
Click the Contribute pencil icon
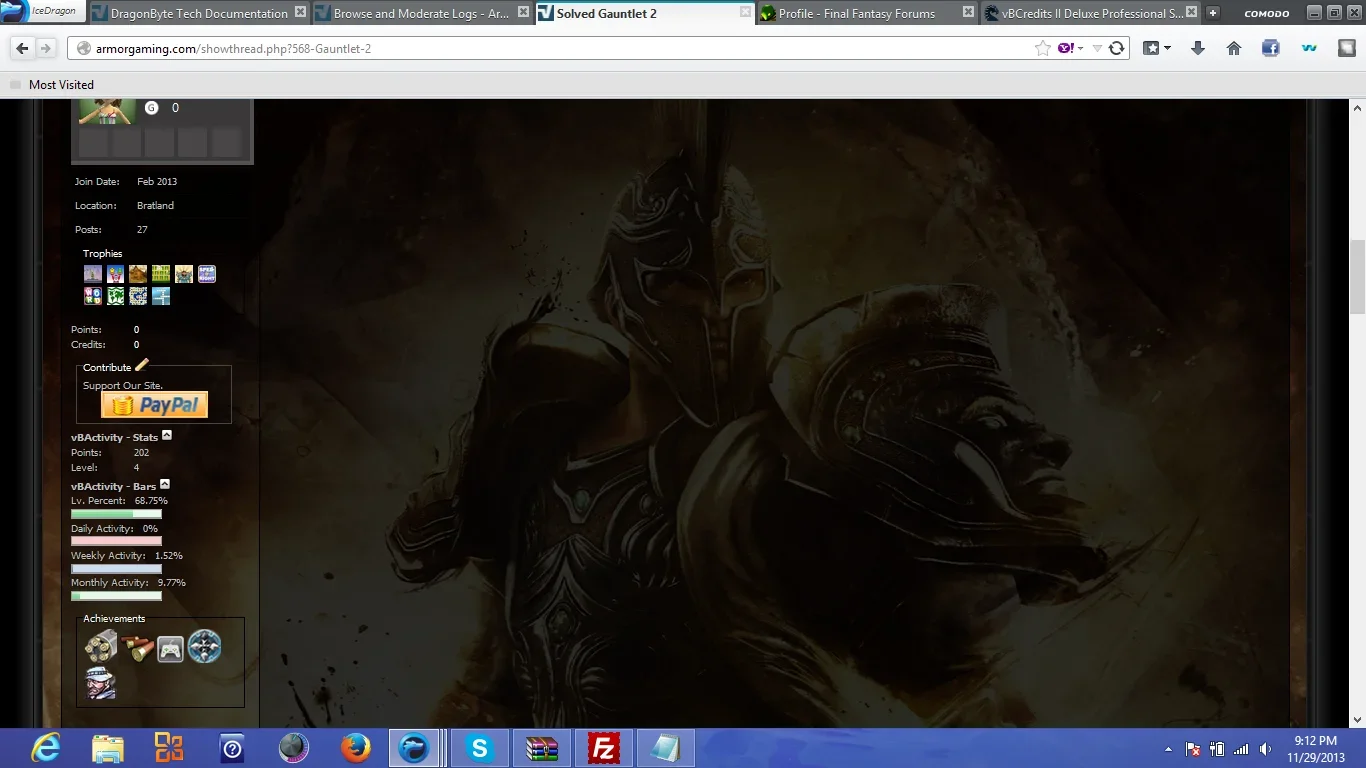141,365
